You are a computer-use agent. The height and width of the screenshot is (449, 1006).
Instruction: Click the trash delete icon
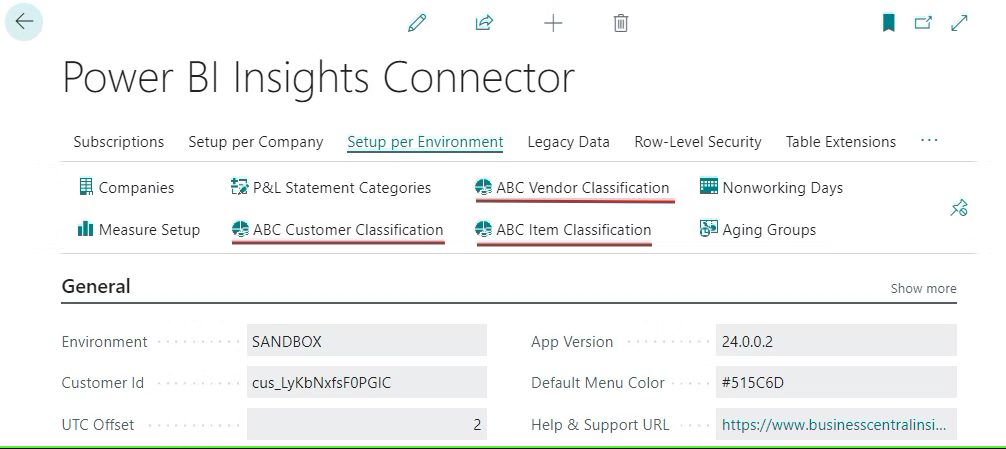tap(621, 22)
